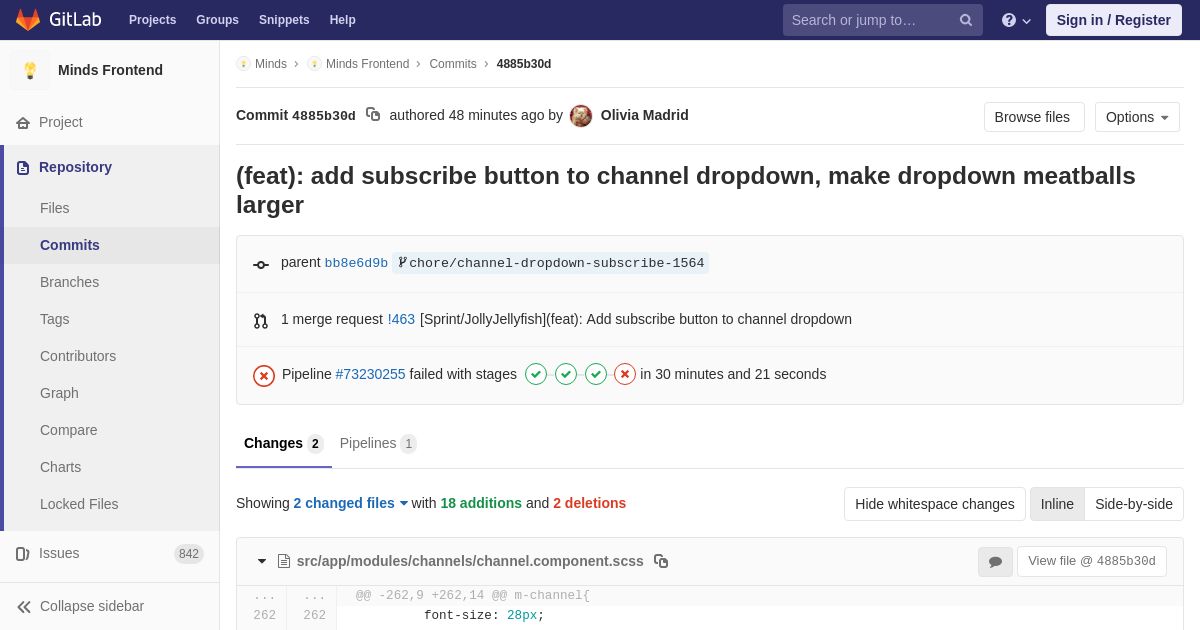
Task: Click Commits in the breadcrumb
Action: click(453, 64)
